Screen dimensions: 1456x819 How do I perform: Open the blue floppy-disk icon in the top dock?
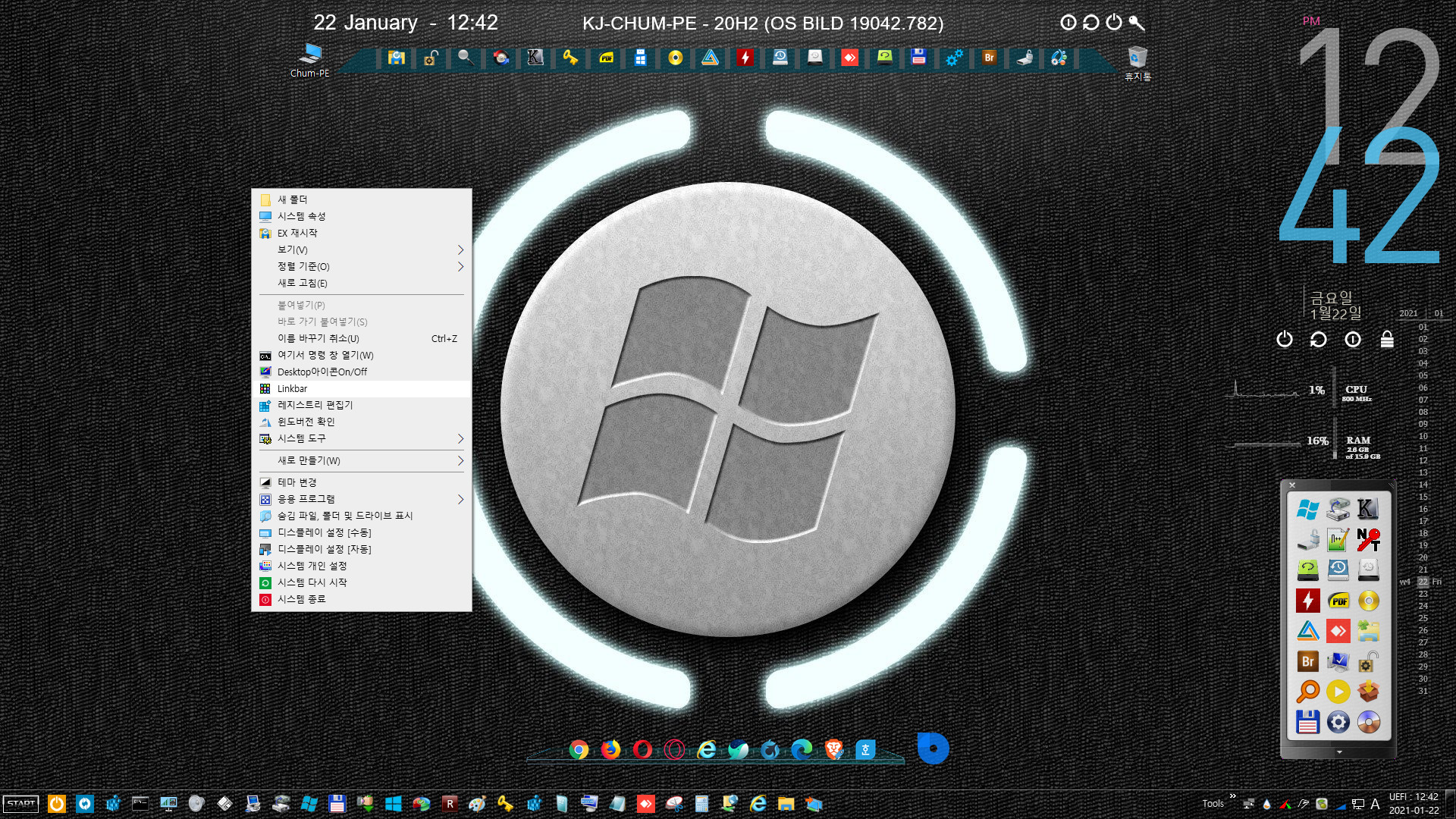919,58
